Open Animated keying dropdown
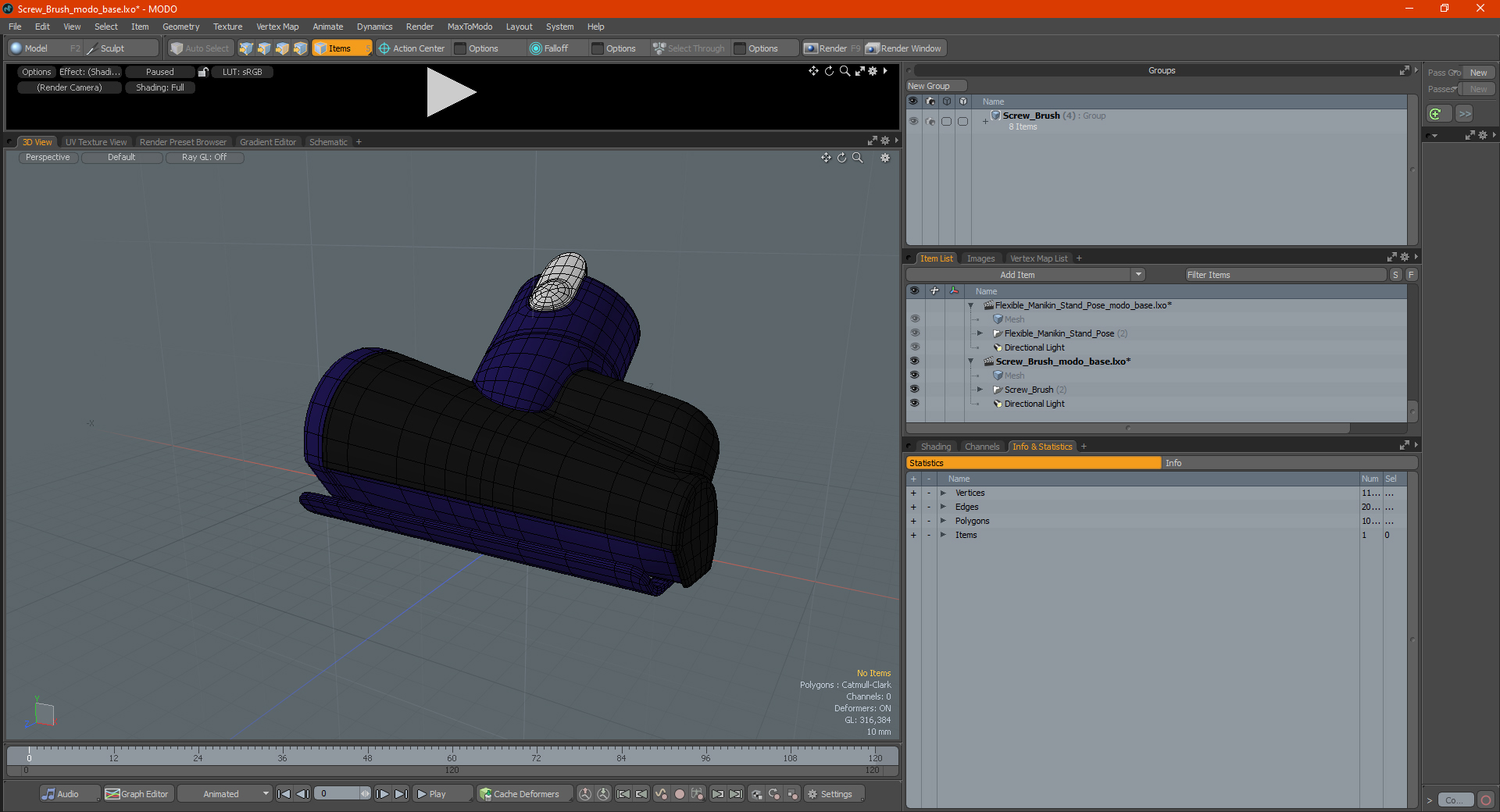The height and width of the screenshot is (812, 1500). point(224,794)
